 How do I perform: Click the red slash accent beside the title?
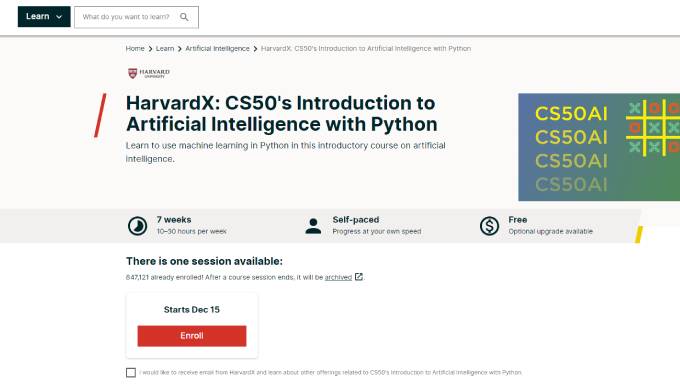point(100,115)
